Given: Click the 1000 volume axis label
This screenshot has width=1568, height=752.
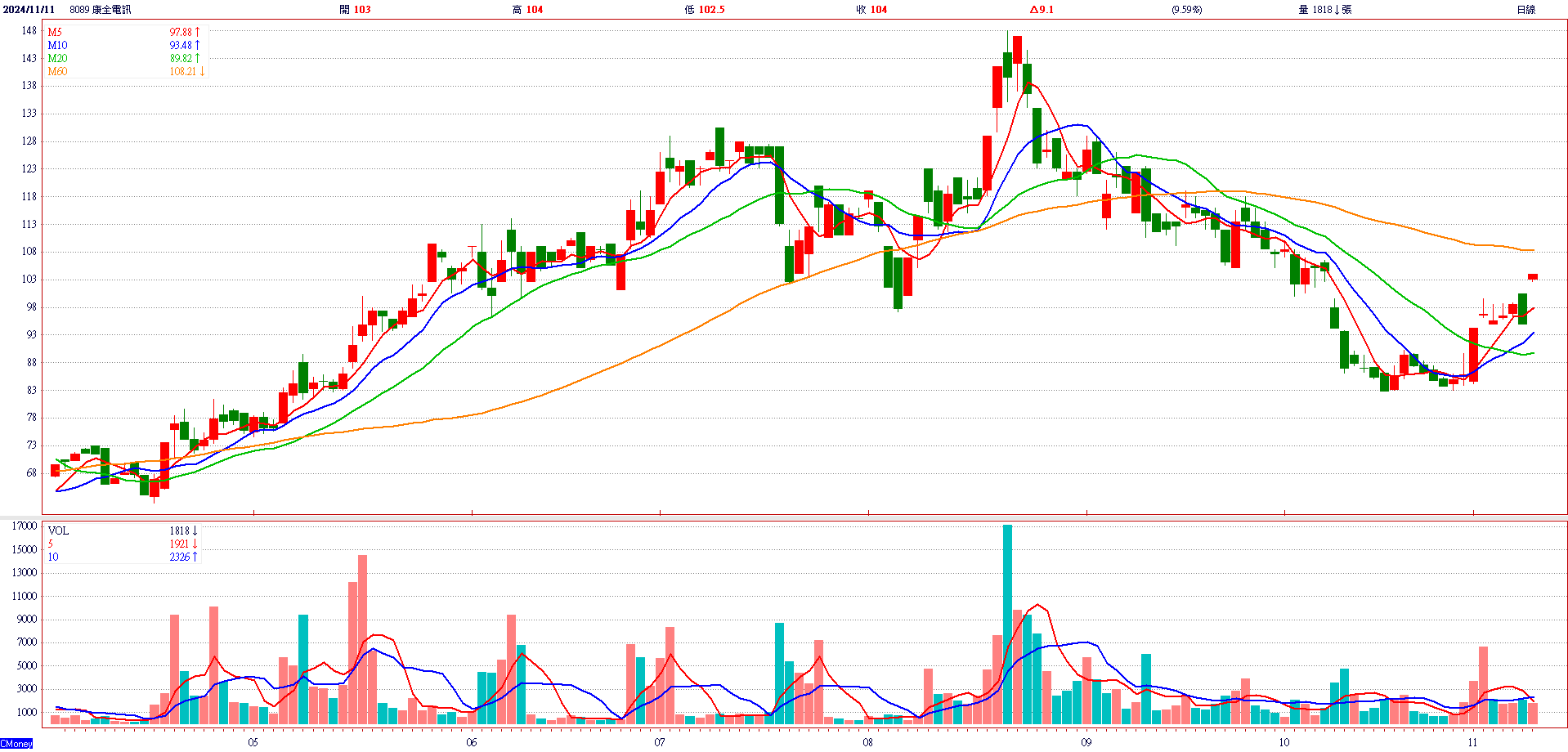Looking at the screenshot, I should tap(27, 712).
